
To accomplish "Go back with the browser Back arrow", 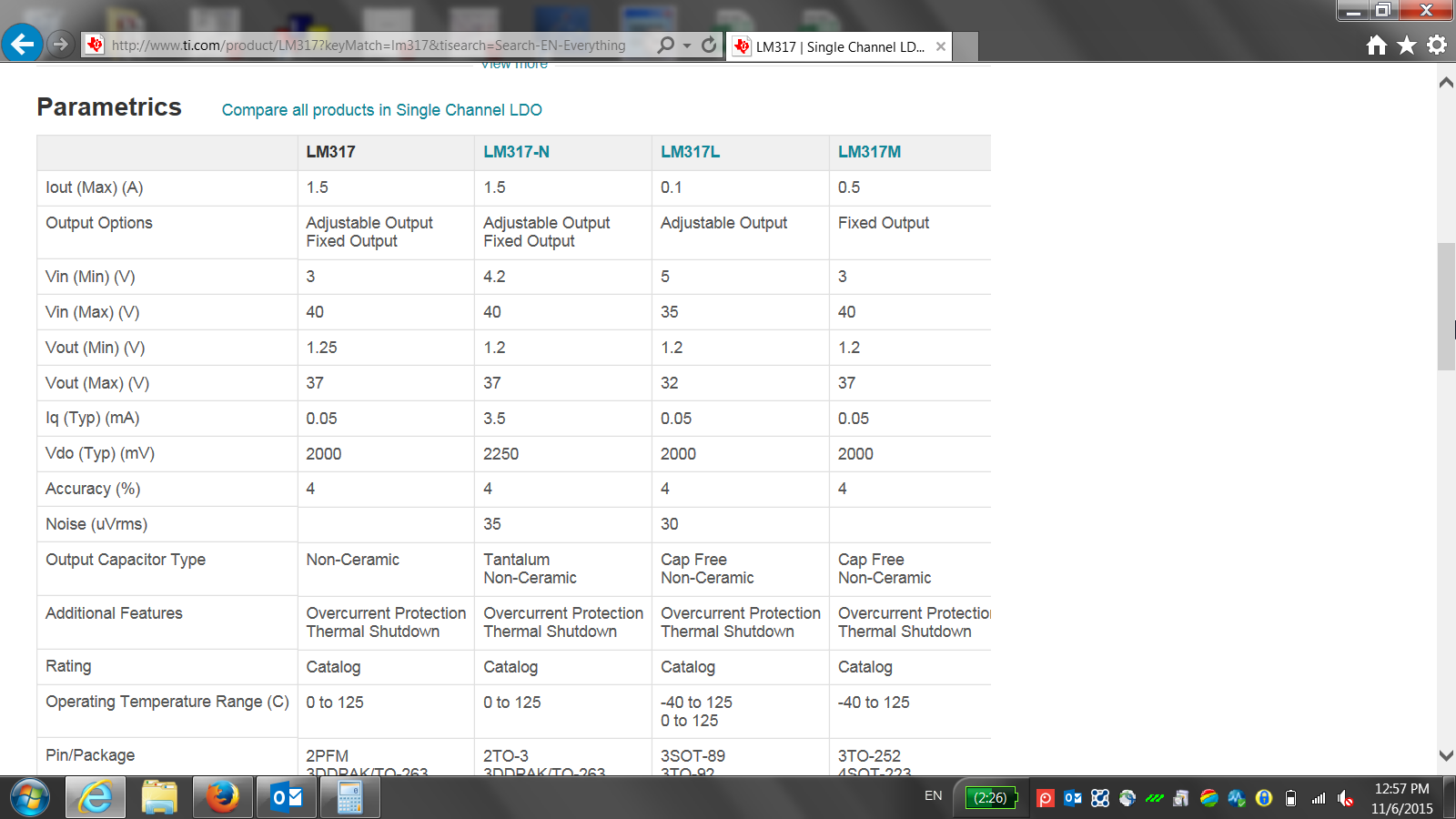I will [22, 43].
